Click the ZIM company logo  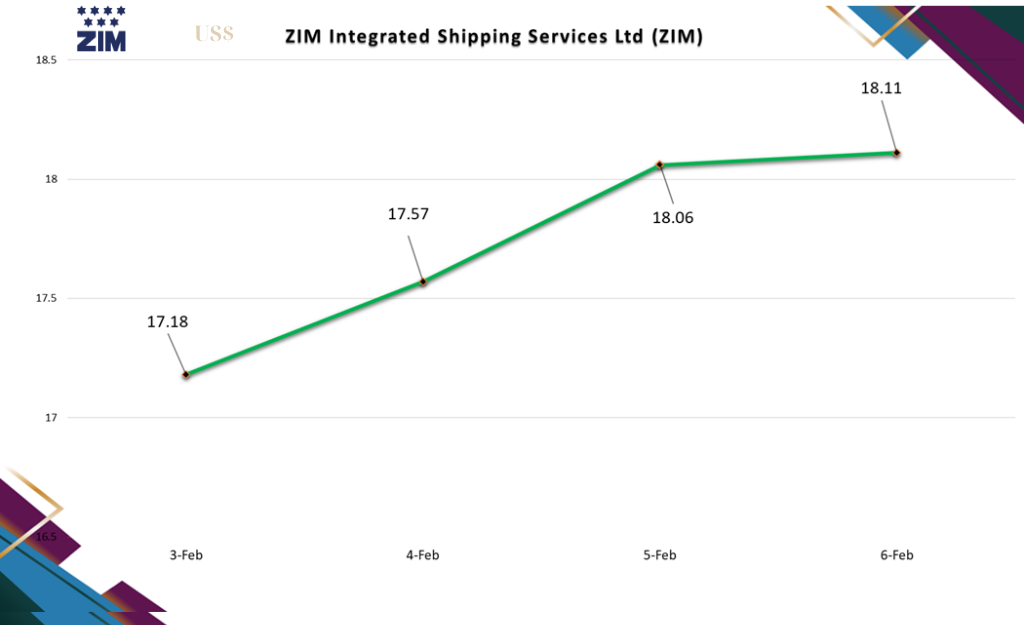(x=101, y=29)
